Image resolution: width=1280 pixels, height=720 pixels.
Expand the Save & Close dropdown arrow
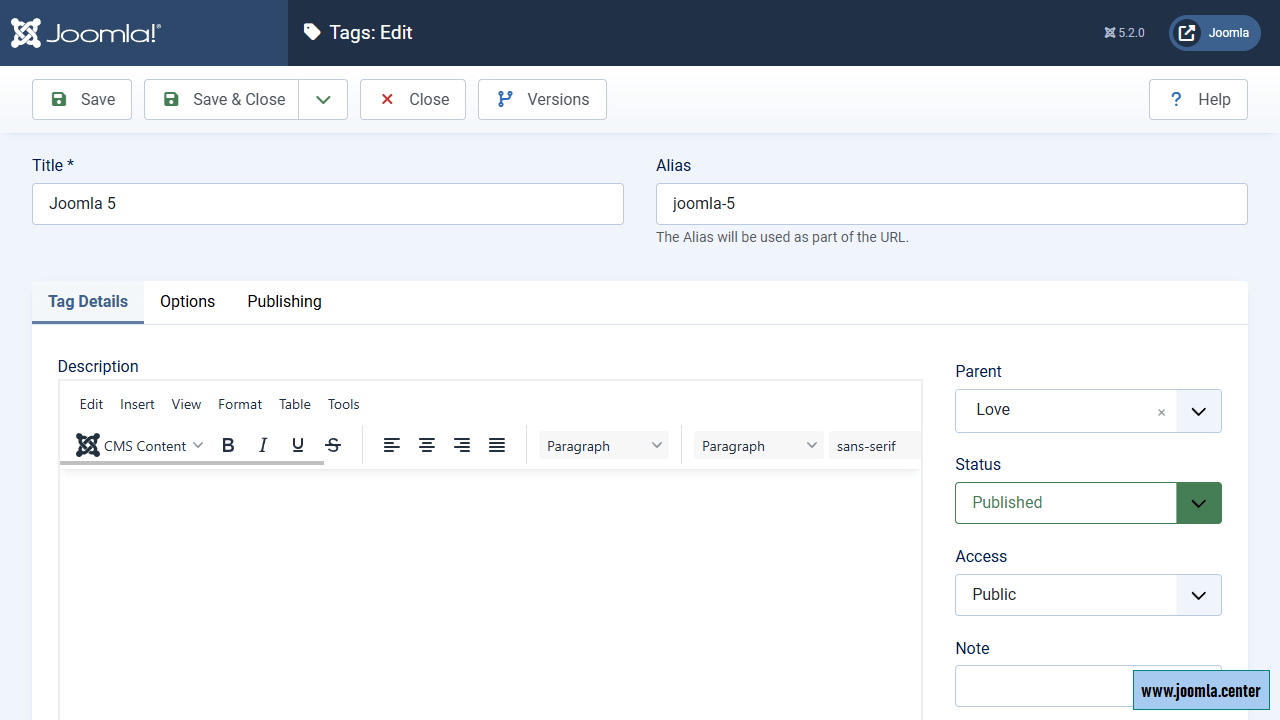[x=323, y=99]
